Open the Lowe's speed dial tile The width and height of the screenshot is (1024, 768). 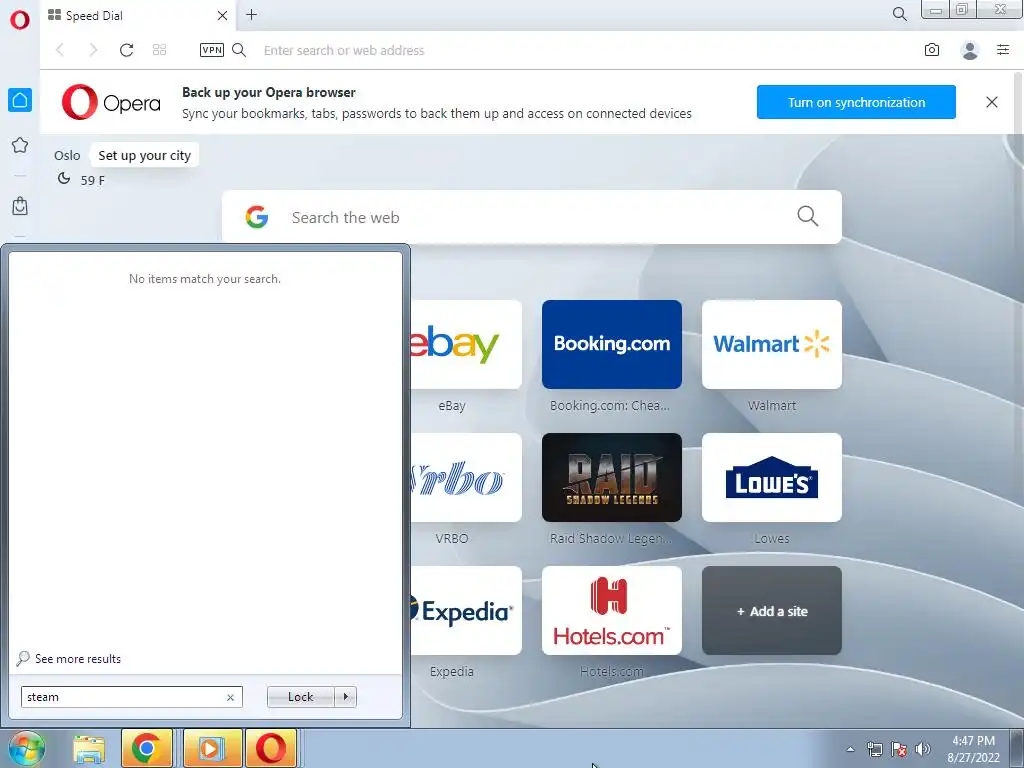pyautogui.click(x=772, y=477)
